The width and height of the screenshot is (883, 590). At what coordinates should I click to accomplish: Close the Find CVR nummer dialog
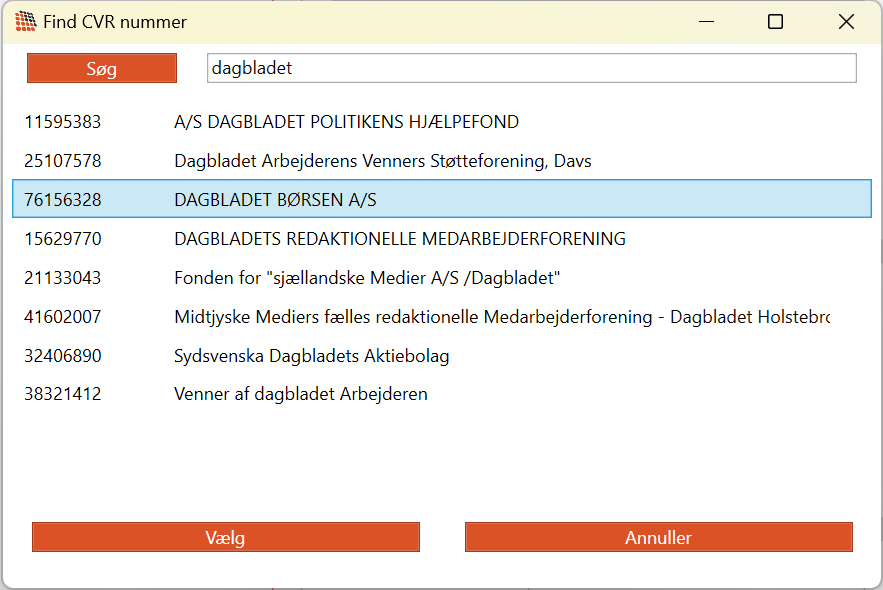click(x=846, y=21)
